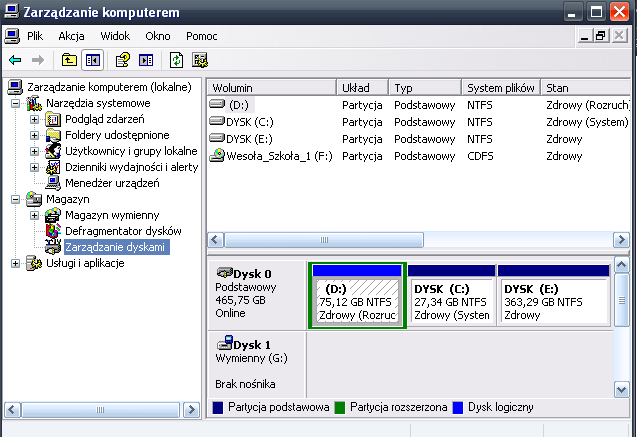Click the Magazyn wymienny icon
This screenshot has height=437, width=637.
tap(53, 215)
